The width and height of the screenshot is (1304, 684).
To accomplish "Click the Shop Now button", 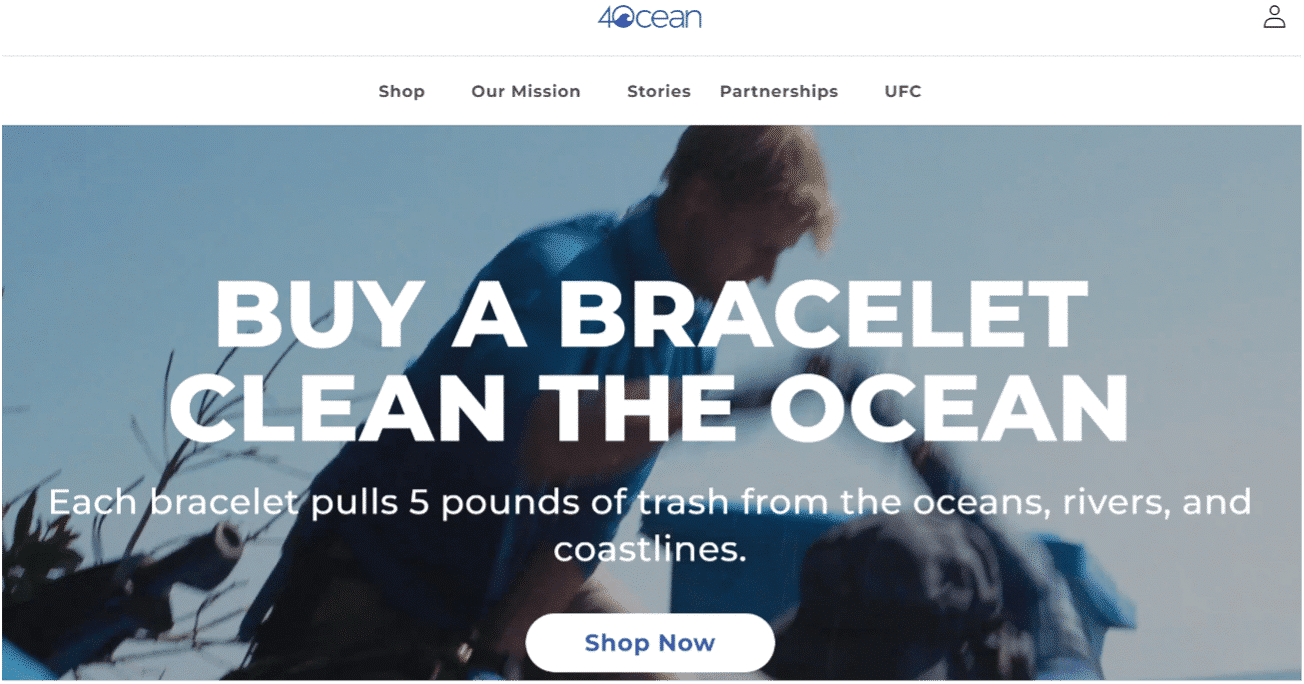I will click(650, 643).
